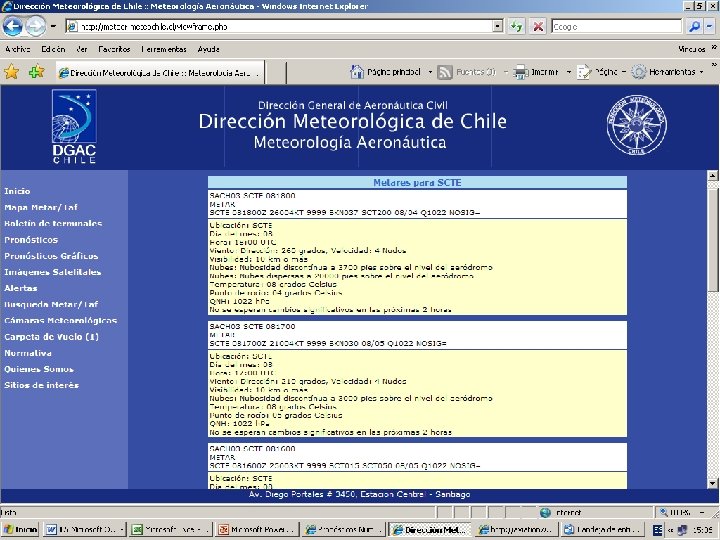Click the Add to Favorites star-plus icon

click(36, 72)
